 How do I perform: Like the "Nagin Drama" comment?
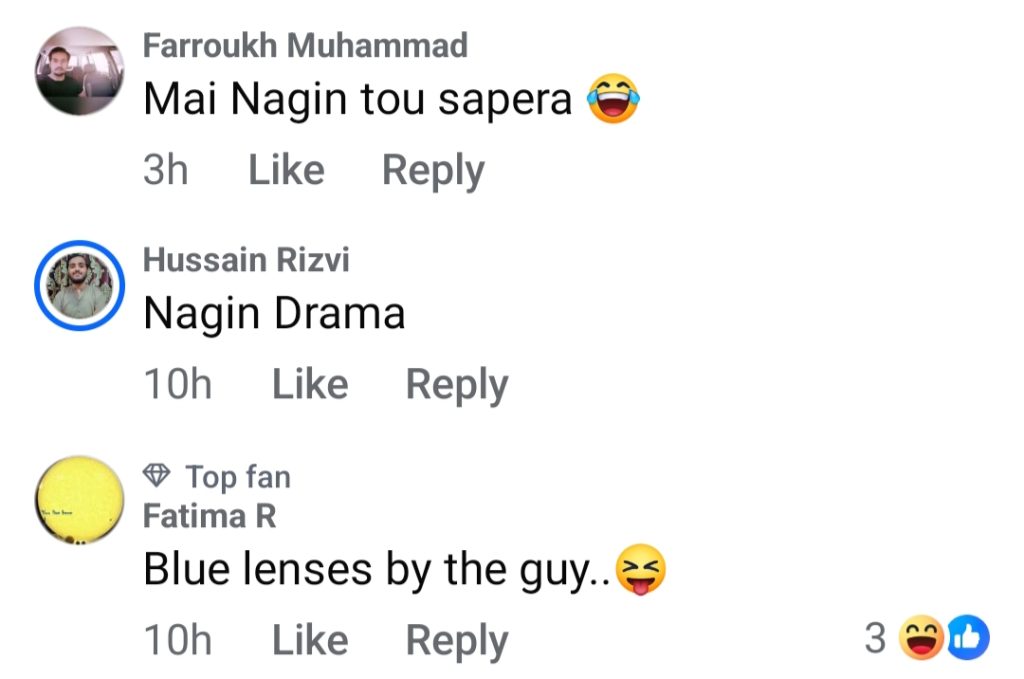click(x=310, y=384)
